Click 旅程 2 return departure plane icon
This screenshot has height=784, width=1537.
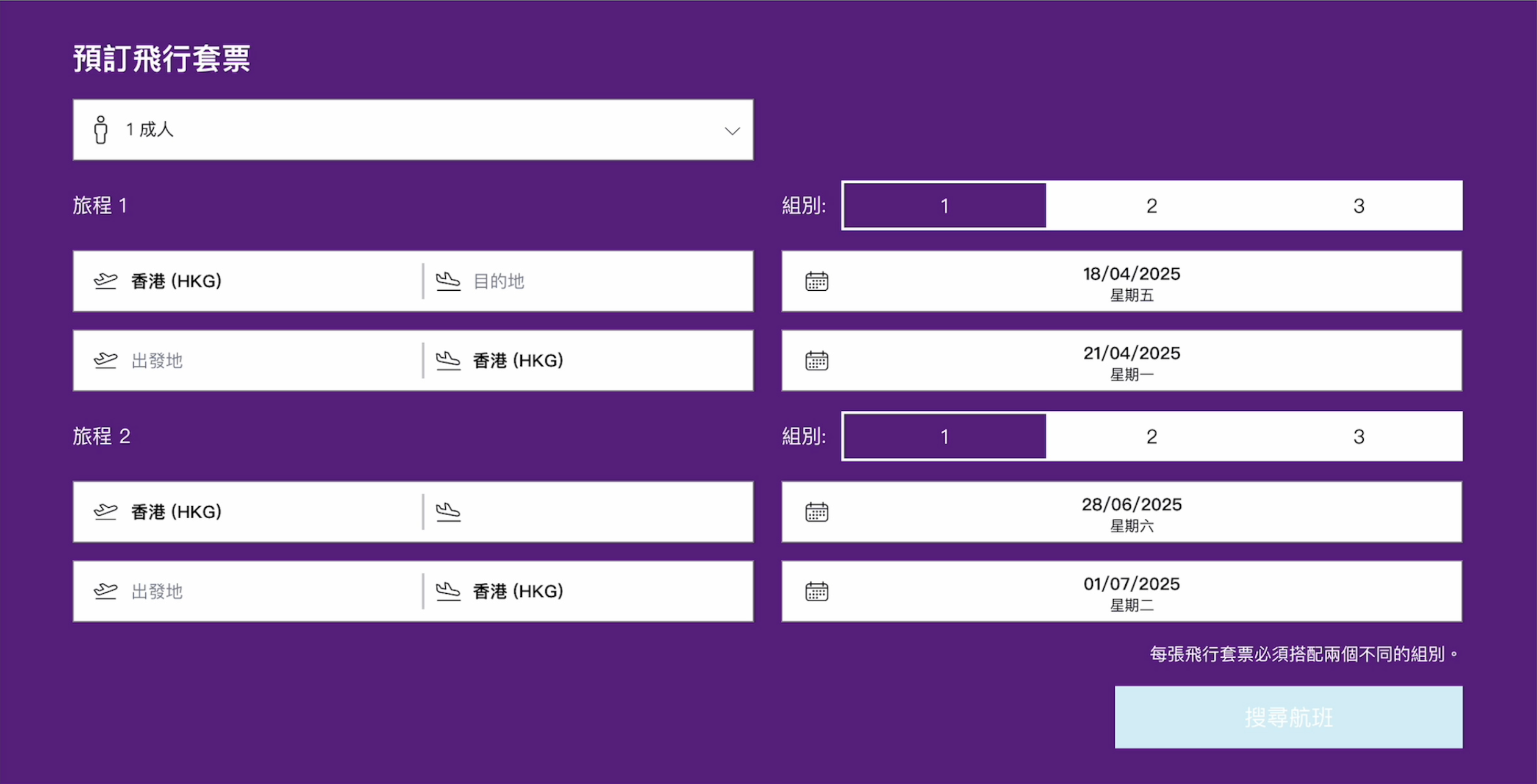(106, 591)
